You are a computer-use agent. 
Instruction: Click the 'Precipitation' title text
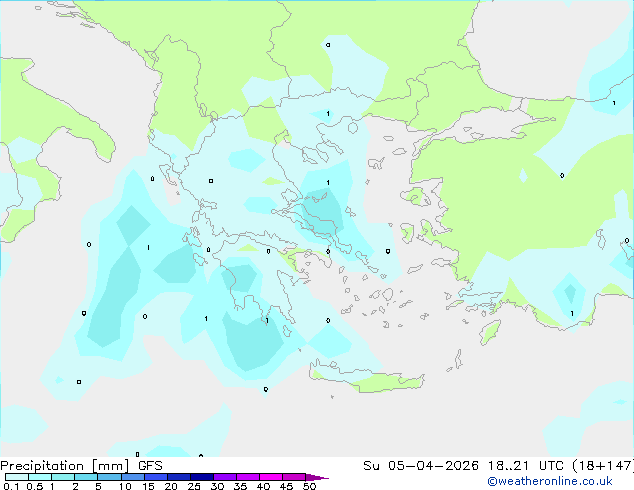click(42, 466)
